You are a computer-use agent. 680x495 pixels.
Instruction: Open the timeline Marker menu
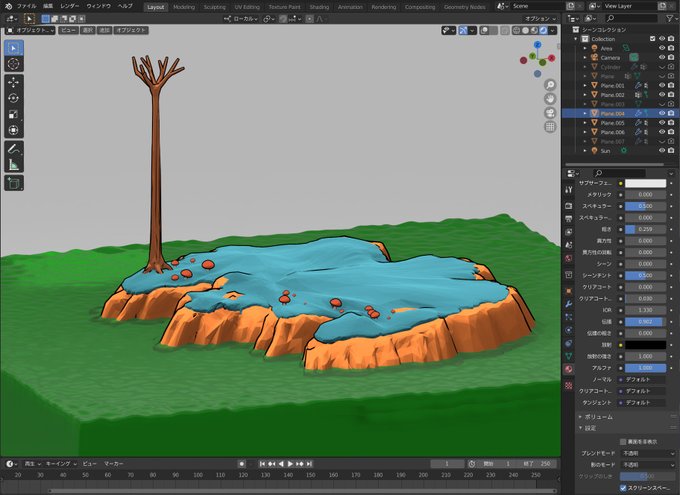point(114,464)
